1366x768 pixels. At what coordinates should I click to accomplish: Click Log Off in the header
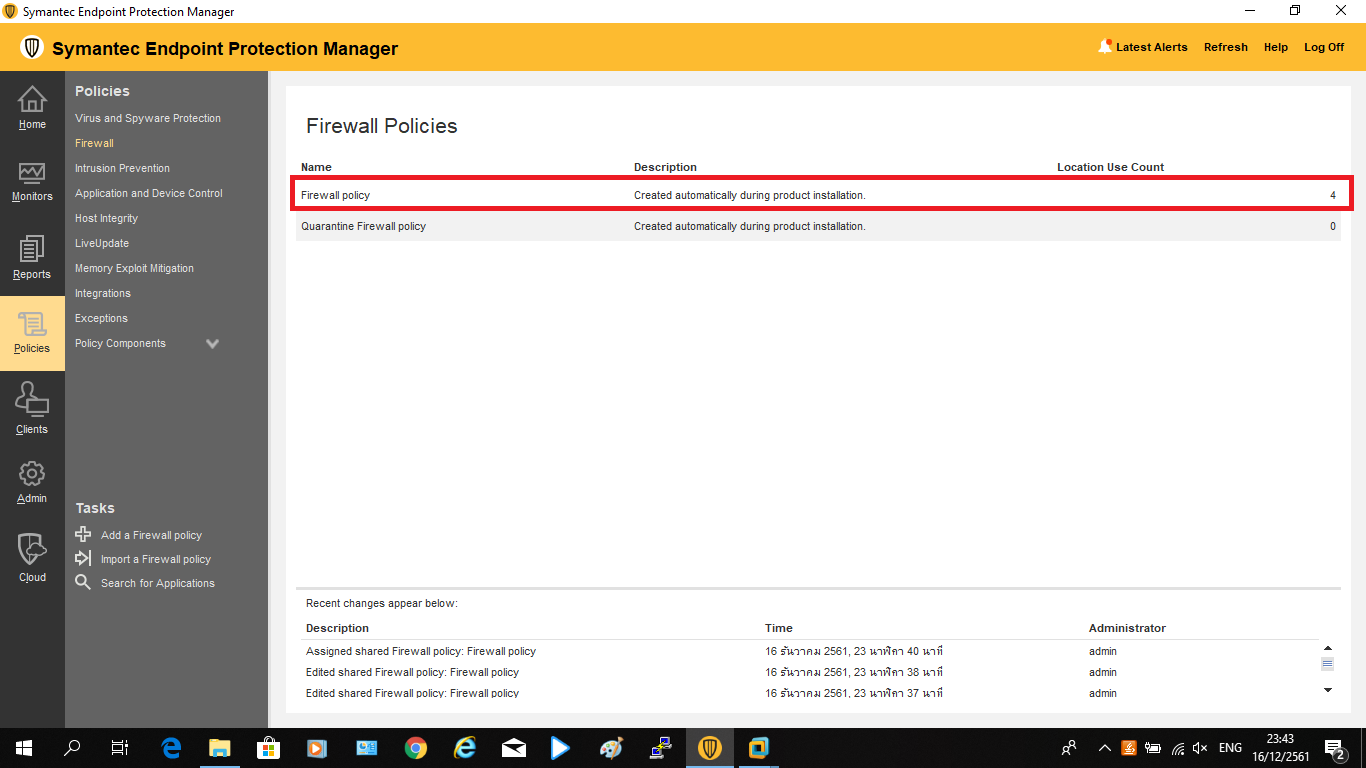[1324, 47]
